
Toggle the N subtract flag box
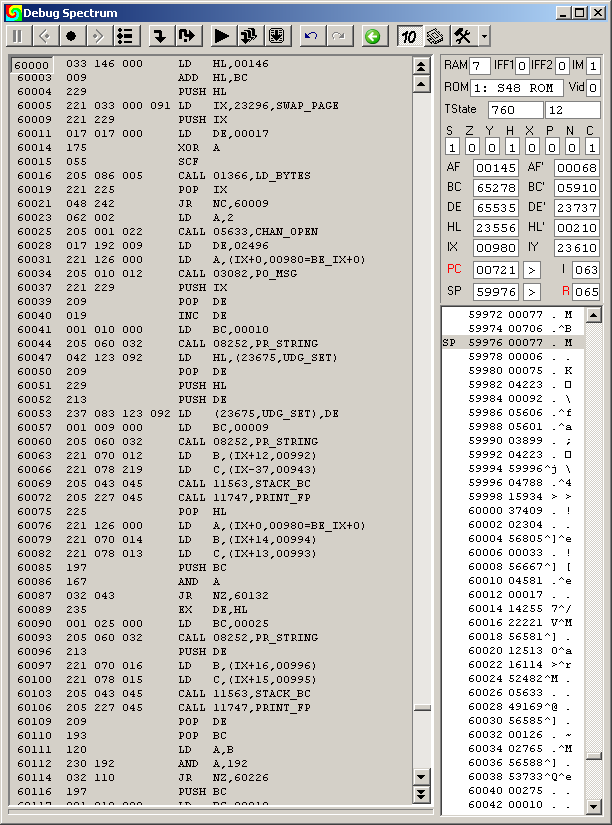(572, 147)
